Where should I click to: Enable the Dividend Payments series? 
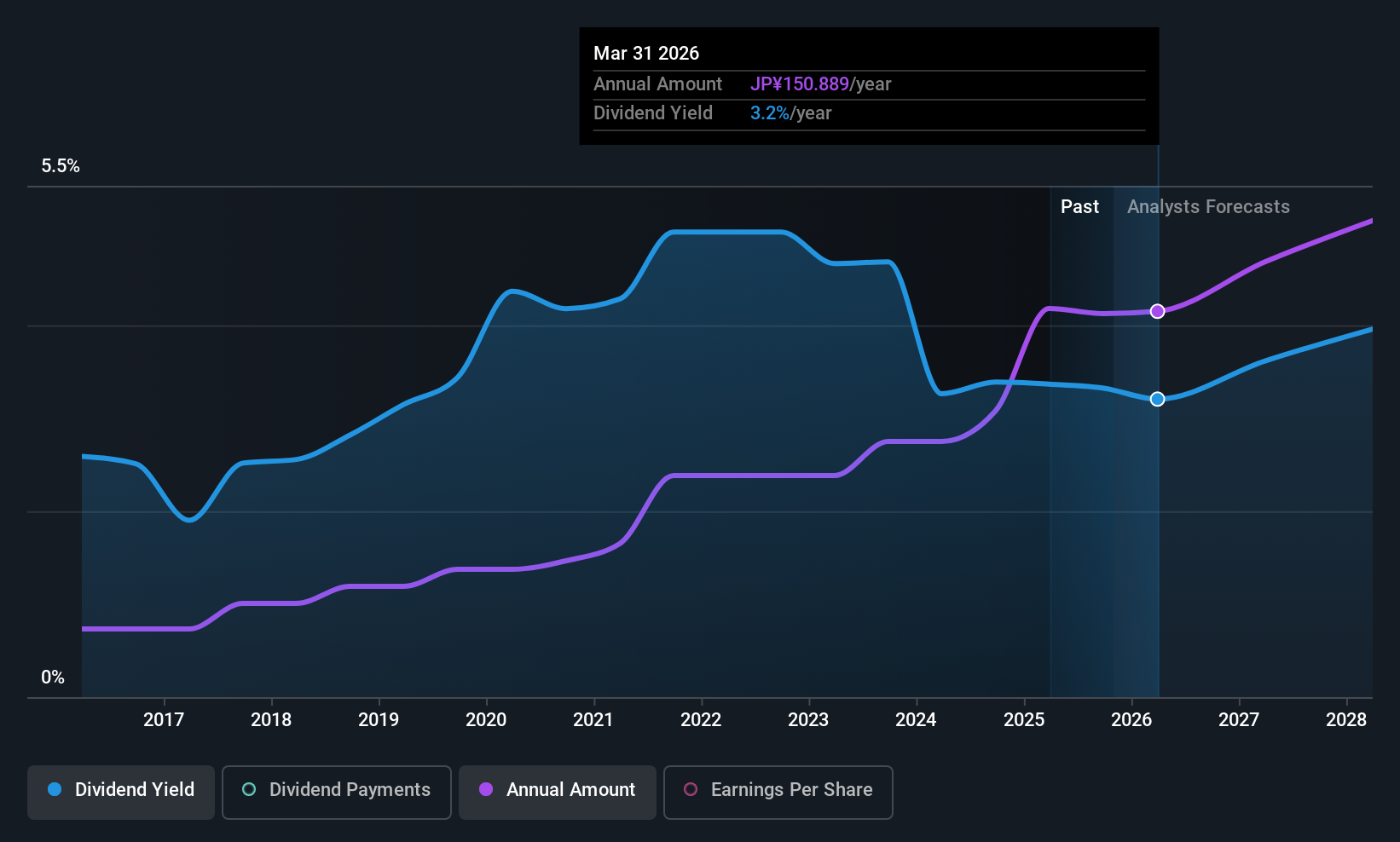[x=336, y=792]
